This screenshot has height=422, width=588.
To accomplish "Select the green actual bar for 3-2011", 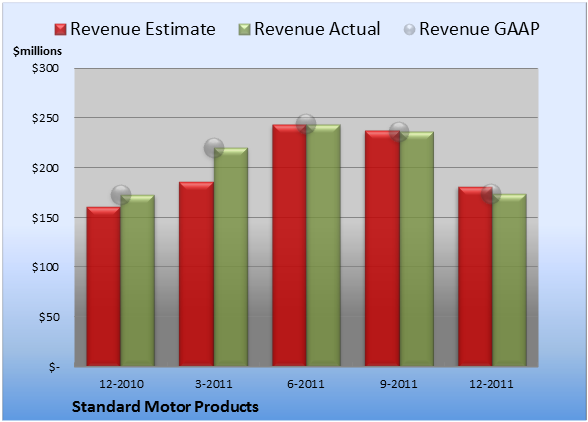I will click(231, 257).
